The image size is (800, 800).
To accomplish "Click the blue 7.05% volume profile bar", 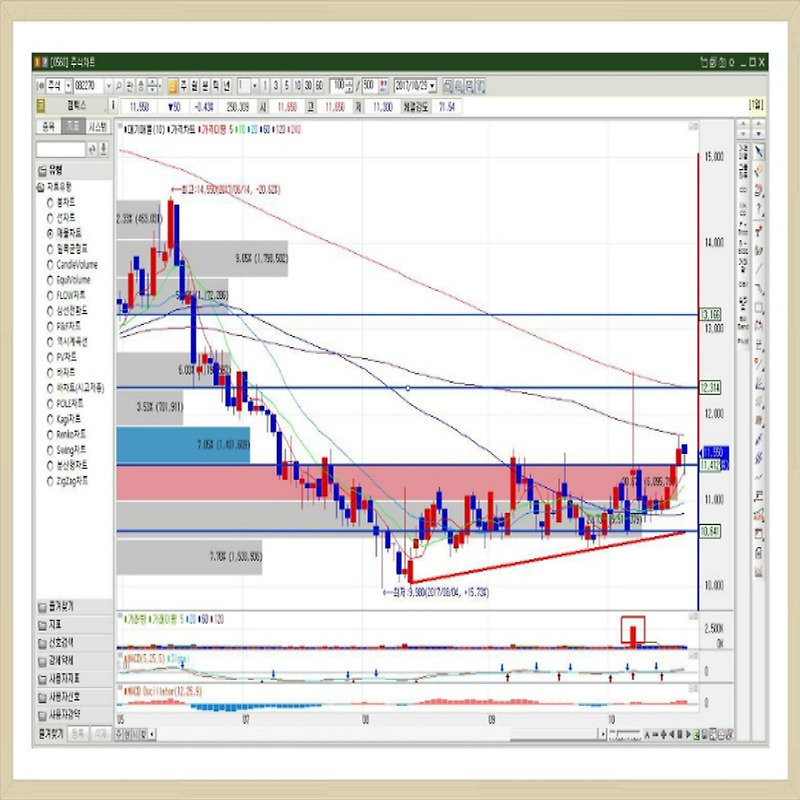I will 183,445.
